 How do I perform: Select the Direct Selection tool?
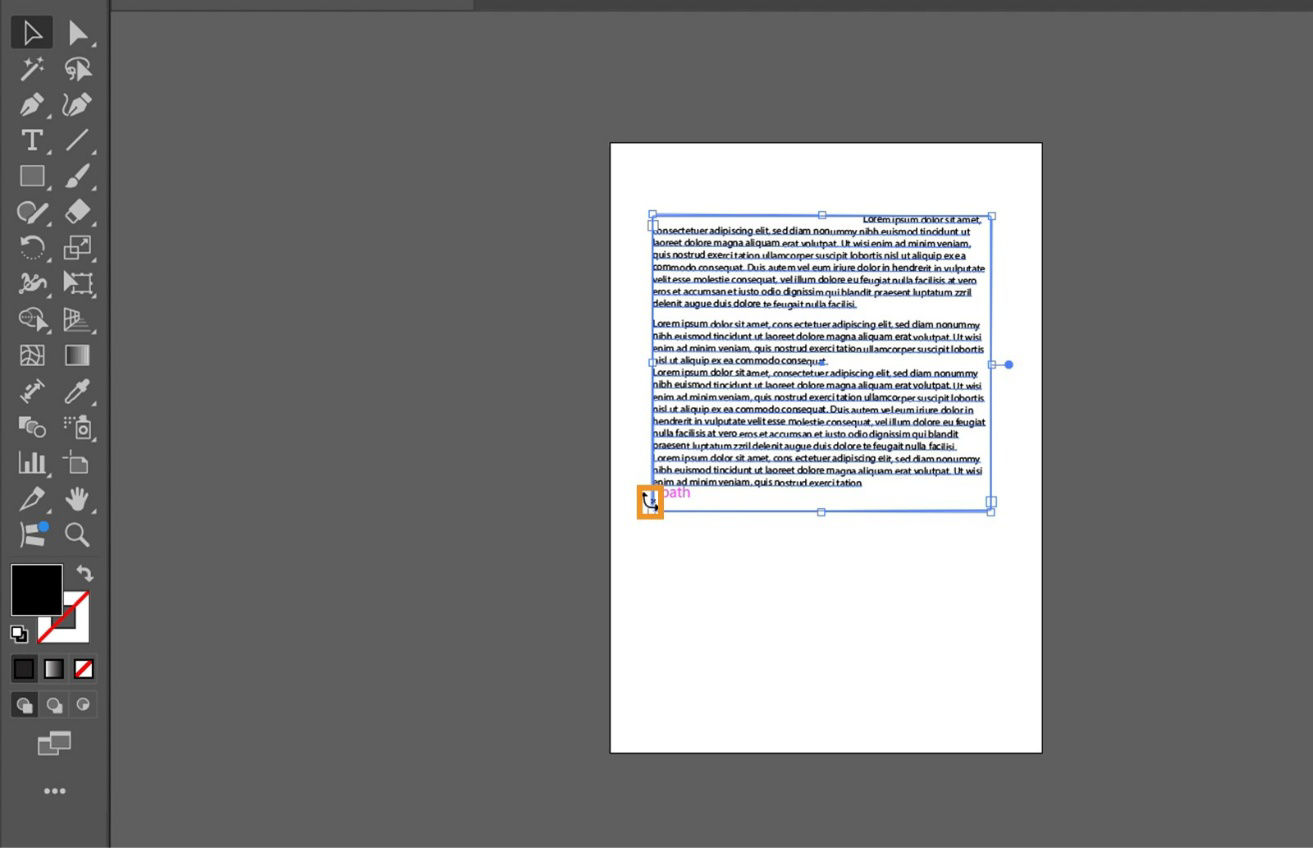77,32
